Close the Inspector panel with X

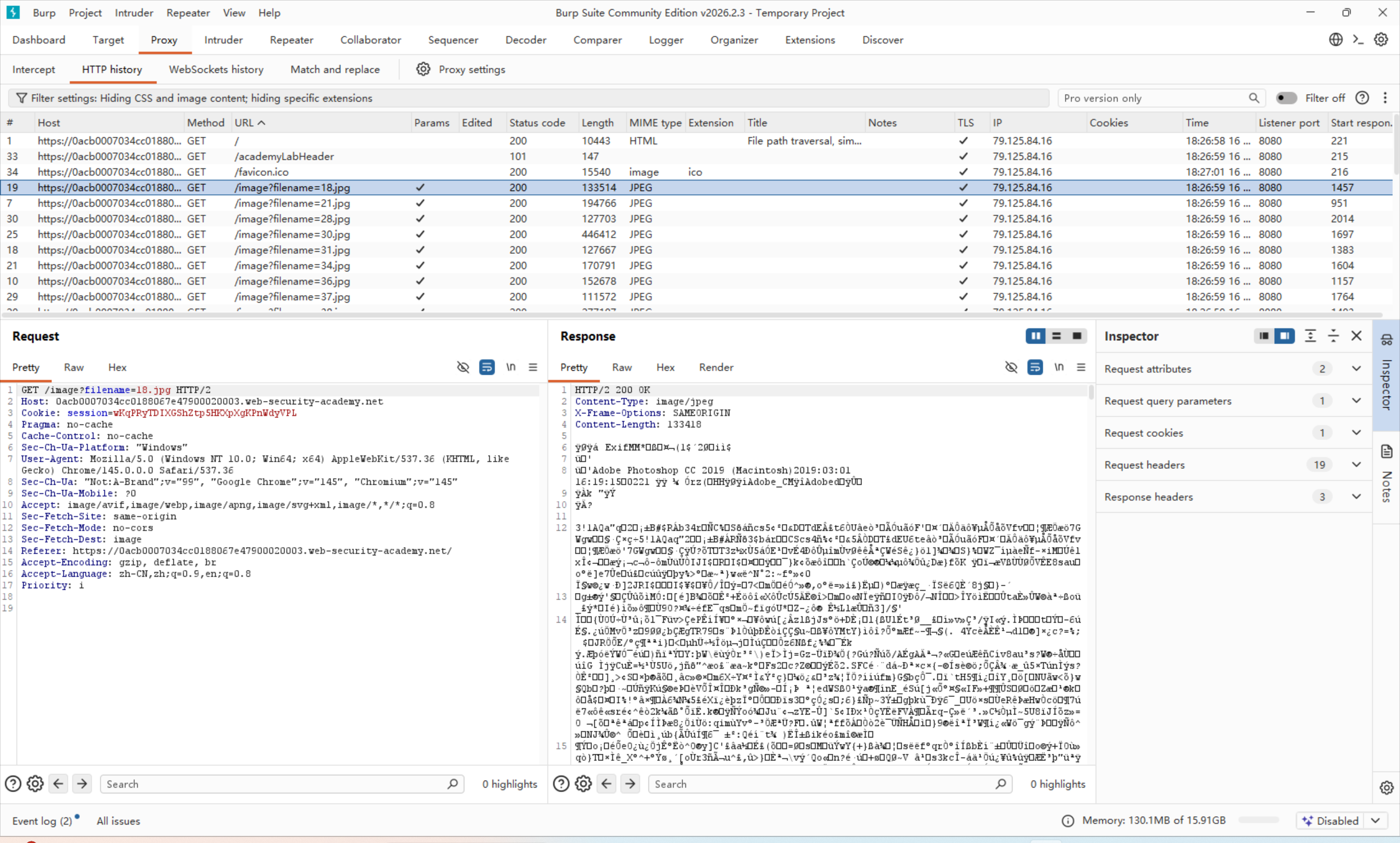tap(1356, 336)
